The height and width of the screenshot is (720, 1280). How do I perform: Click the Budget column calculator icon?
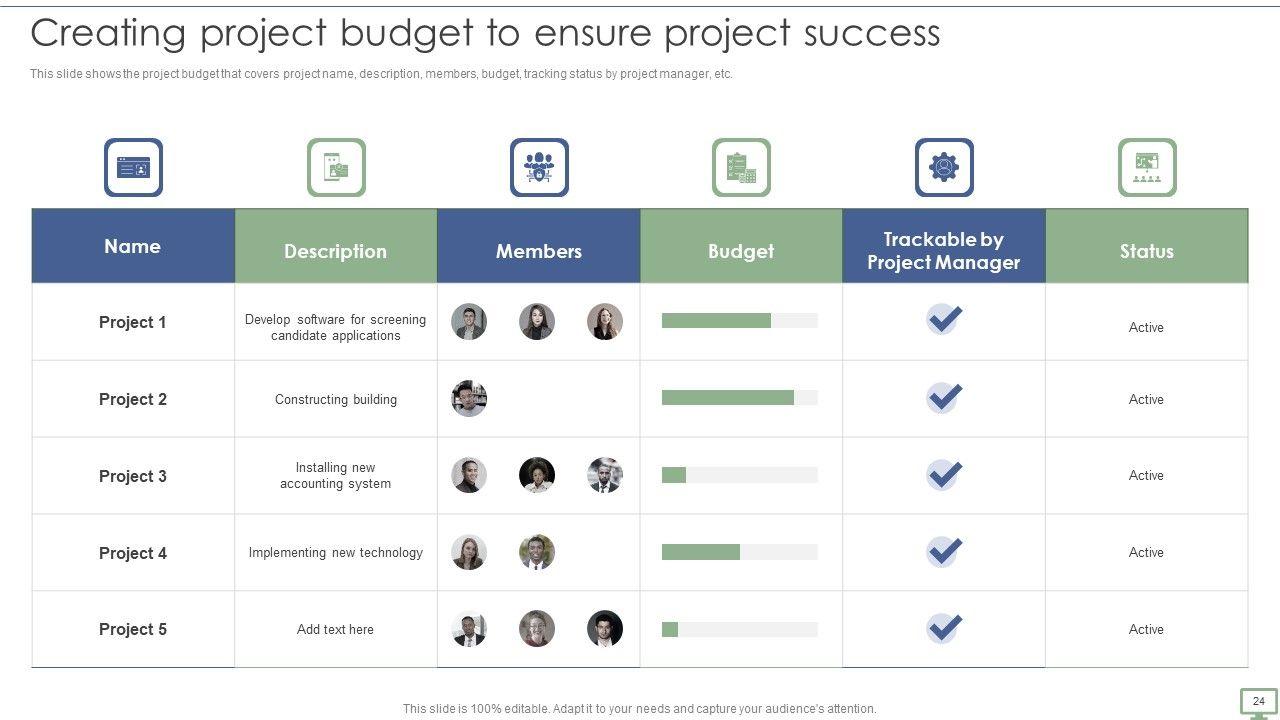click(741, 167)
